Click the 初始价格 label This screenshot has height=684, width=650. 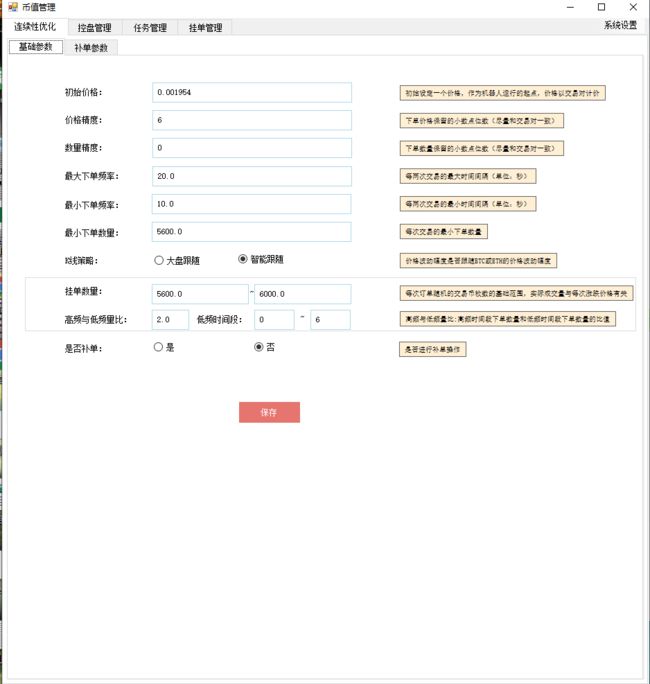(83, 92)
